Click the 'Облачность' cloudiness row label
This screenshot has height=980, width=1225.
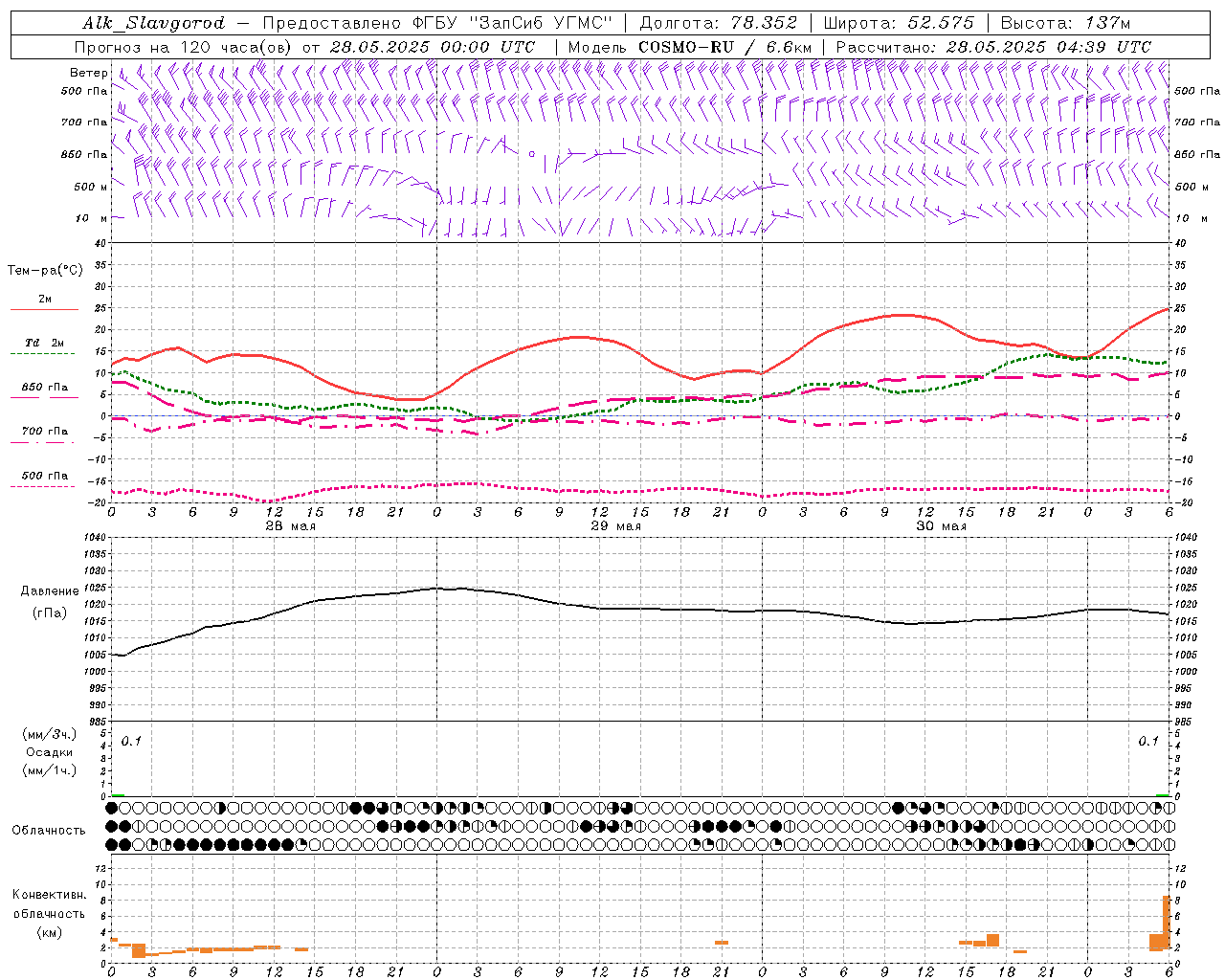[49, 830]
